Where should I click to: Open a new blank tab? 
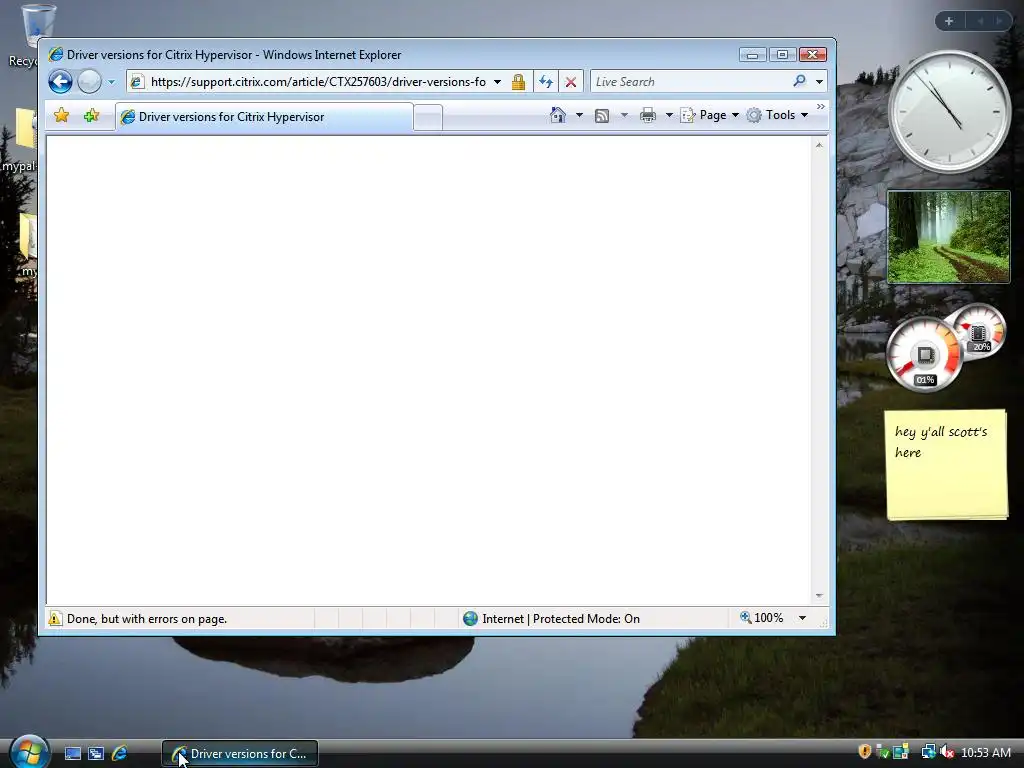click(428, 118)
